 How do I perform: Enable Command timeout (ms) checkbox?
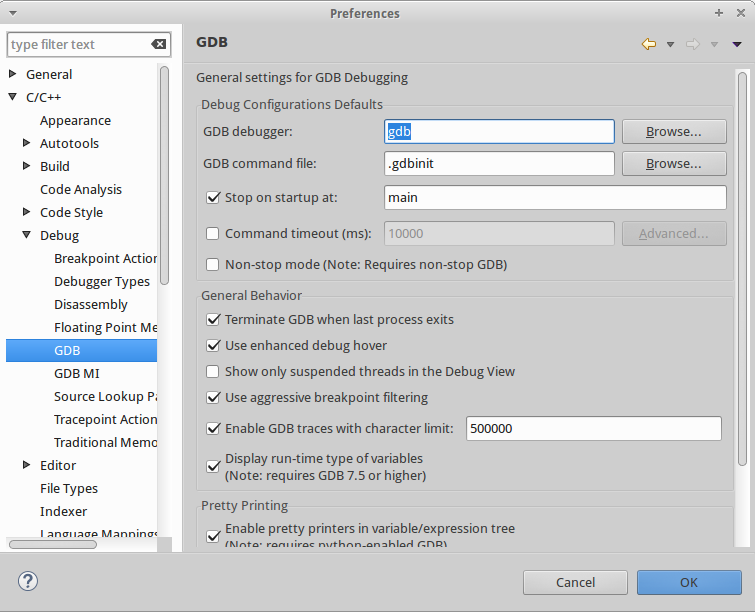pos(212,234)
